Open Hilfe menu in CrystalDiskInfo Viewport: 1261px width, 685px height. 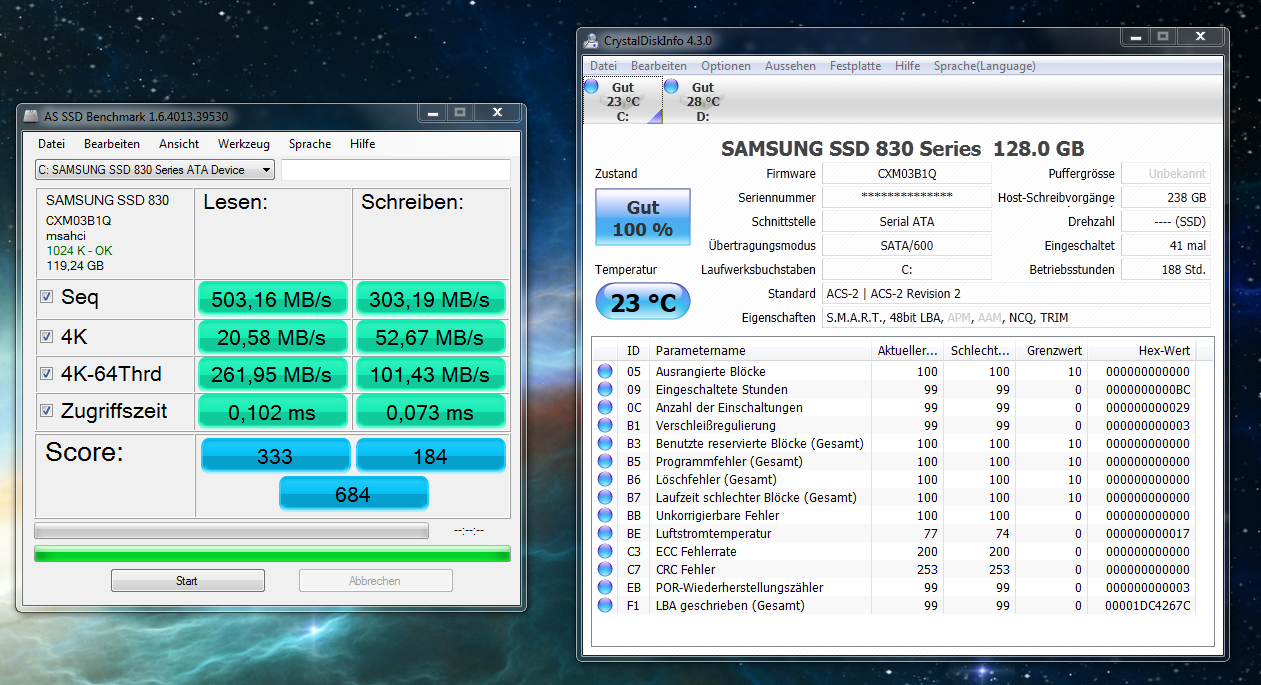[x=908, y=66]
